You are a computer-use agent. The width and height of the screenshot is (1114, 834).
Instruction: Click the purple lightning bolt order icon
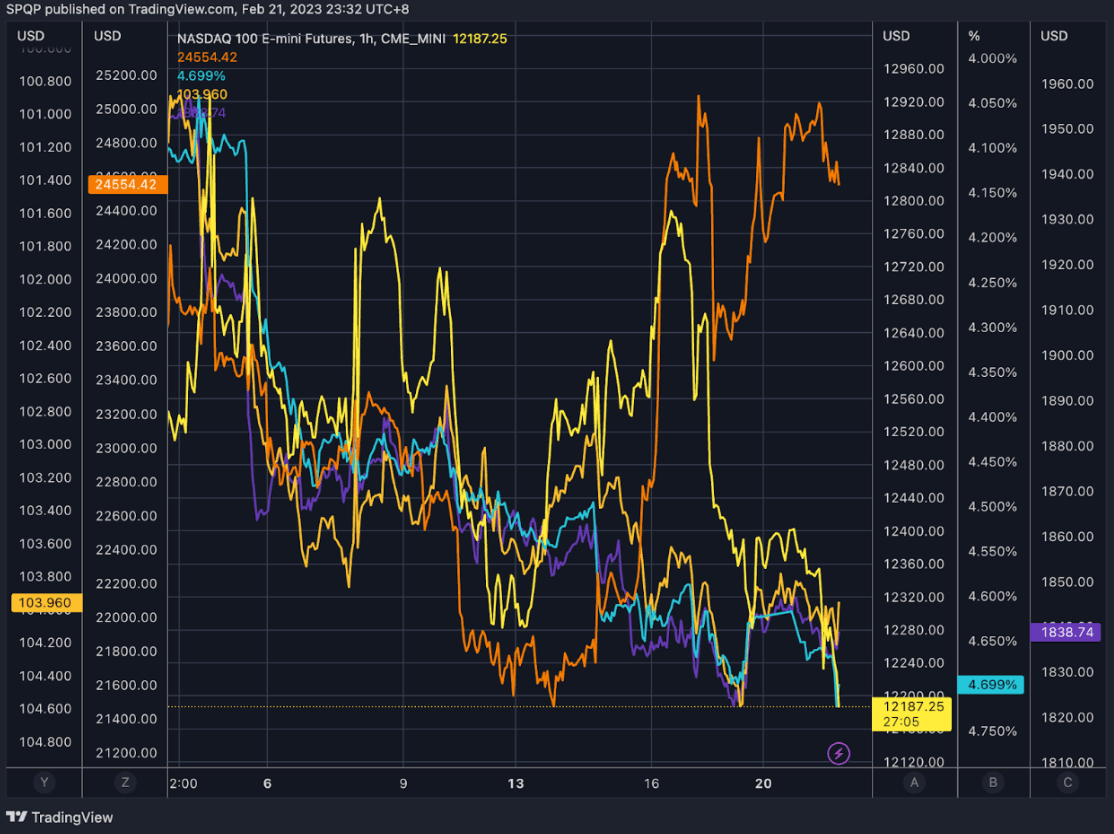pos(839,753)
